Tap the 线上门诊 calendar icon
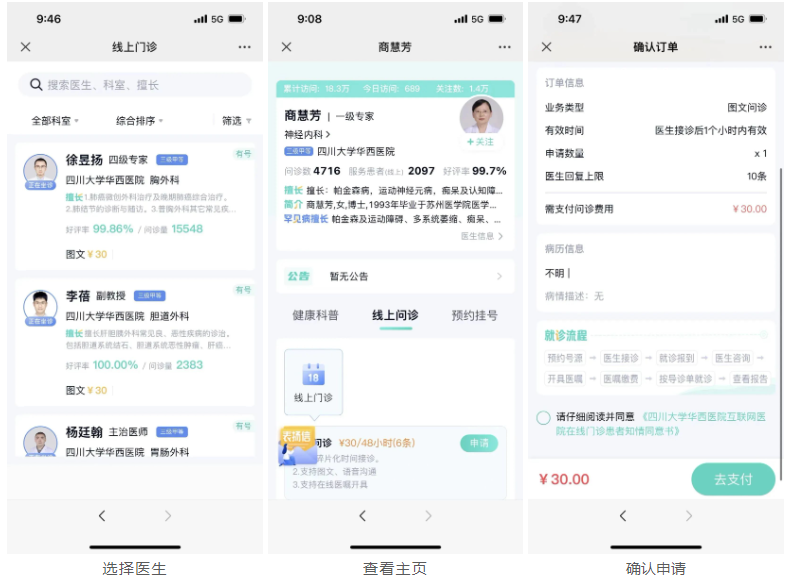Screen dimensions: 788x586 (314, 374)
